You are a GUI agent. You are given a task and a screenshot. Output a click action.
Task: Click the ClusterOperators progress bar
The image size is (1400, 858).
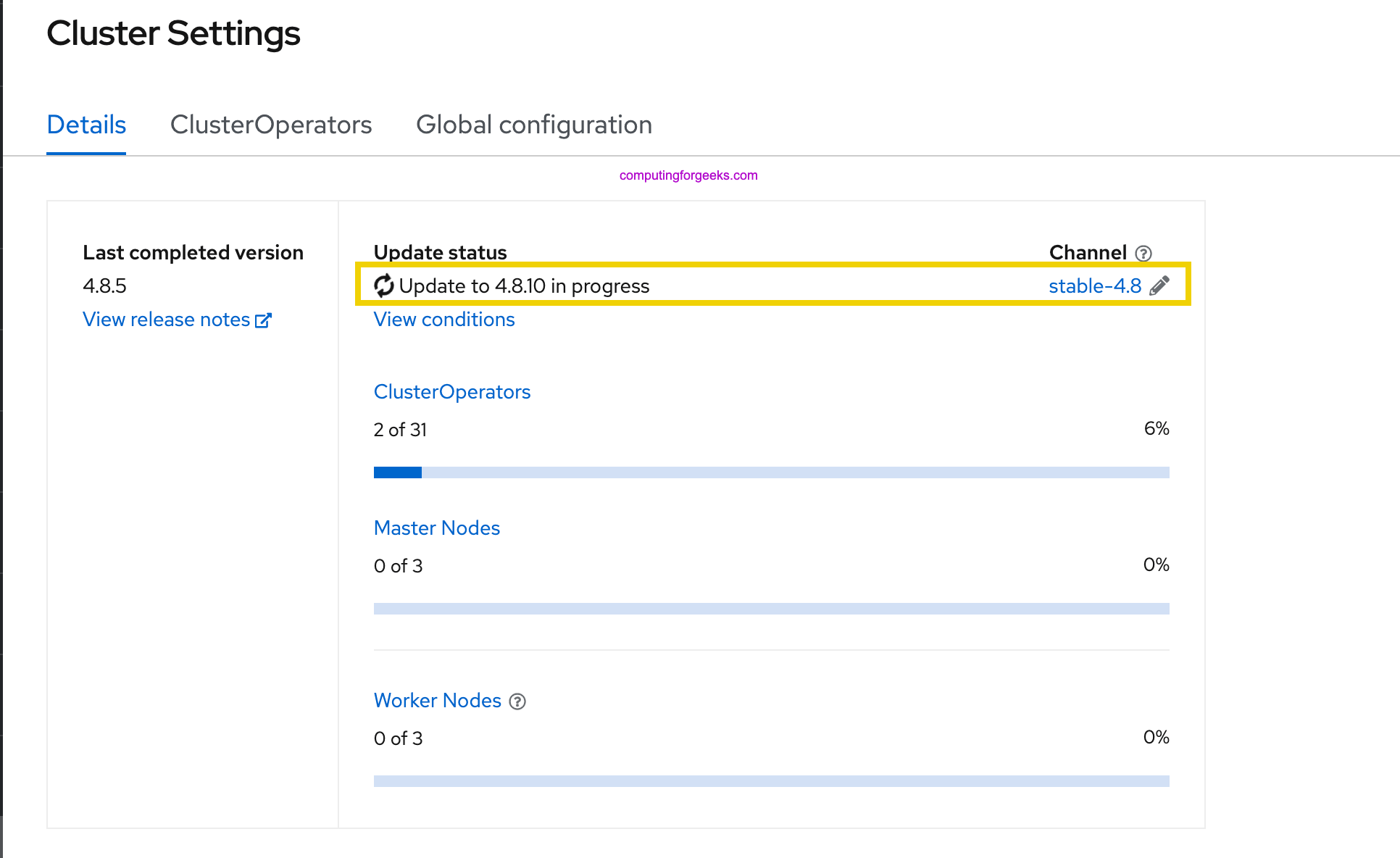(x=771, y=472)
